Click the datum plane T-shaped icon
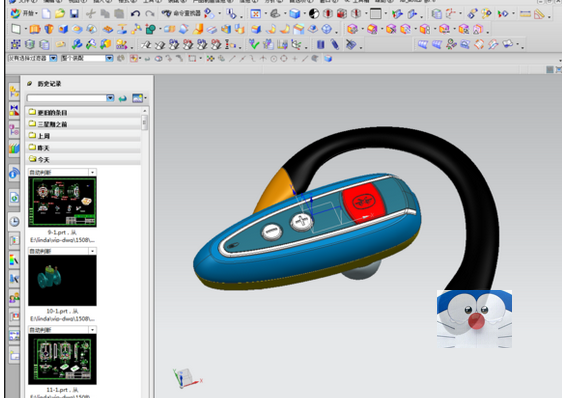The width and height of the screenshot is (562, 398). coord(122,29)
